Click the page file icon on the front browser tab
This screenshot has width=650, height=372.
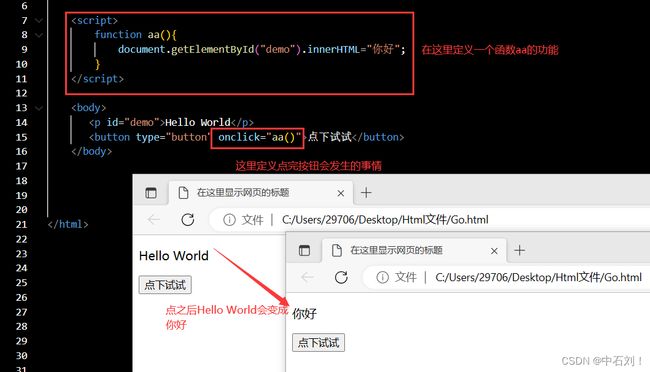337,250
